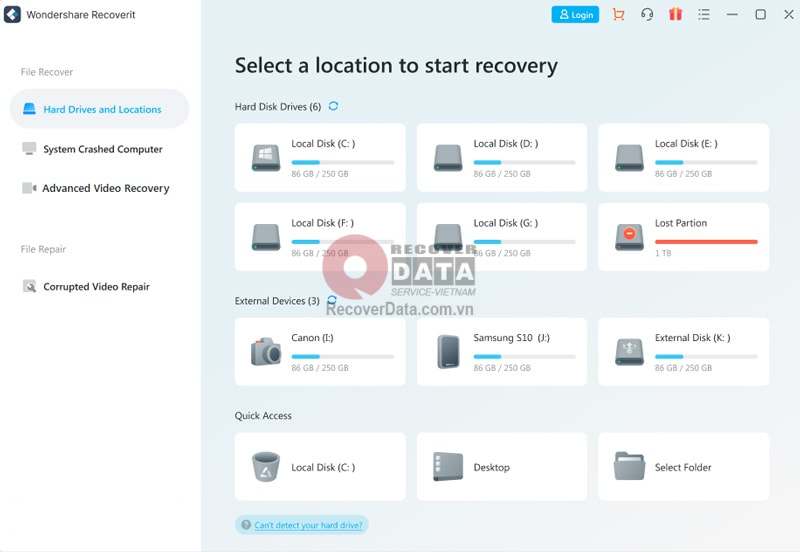This screenshot has height=552, width=800.
Task: Click the Advanced Video Recovery camera icon
Action: pos(29,188)
